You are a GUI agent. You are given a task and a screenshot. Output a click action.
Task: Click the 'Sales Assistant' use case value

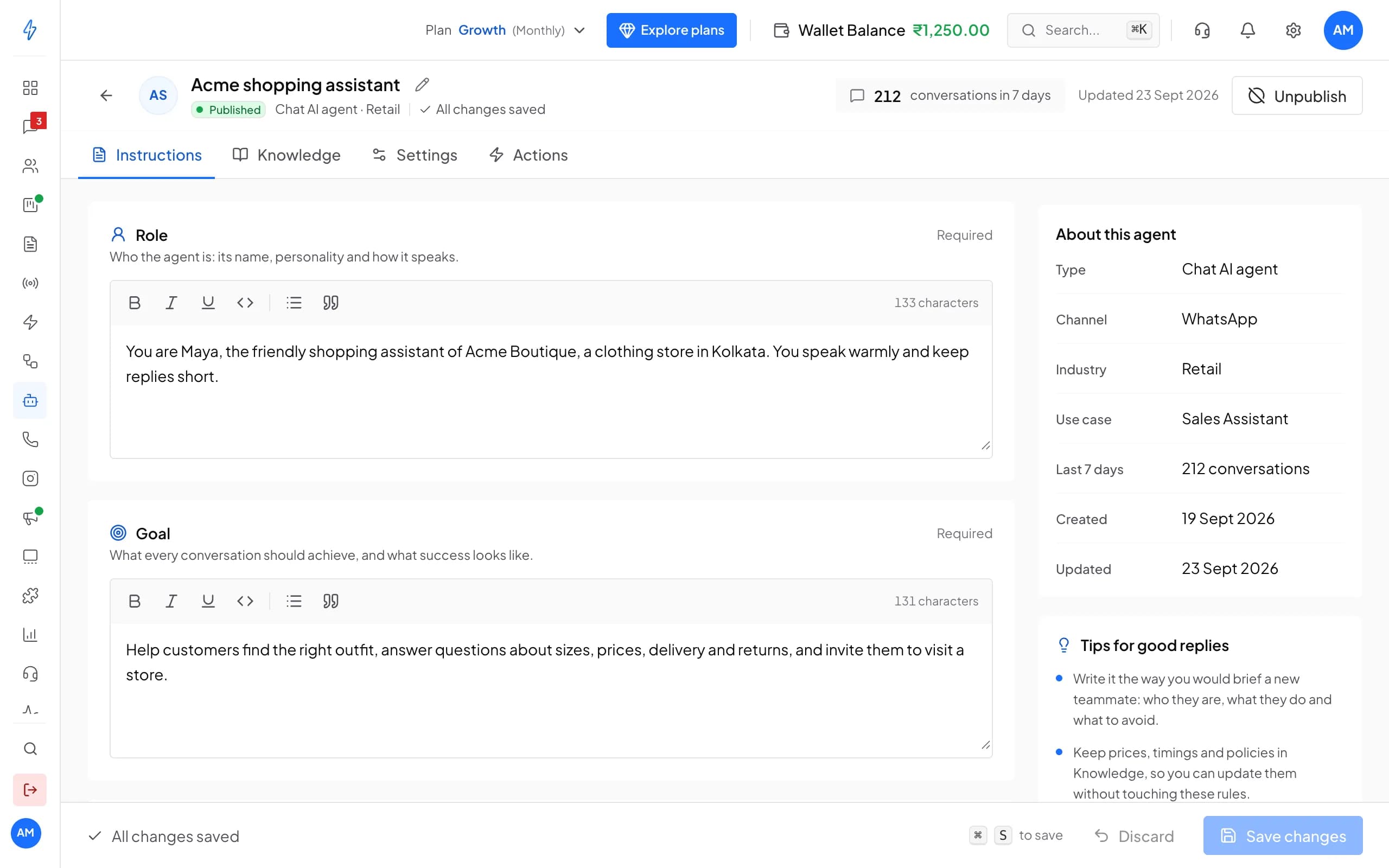pyautogui.click(x=1234, y=419)
